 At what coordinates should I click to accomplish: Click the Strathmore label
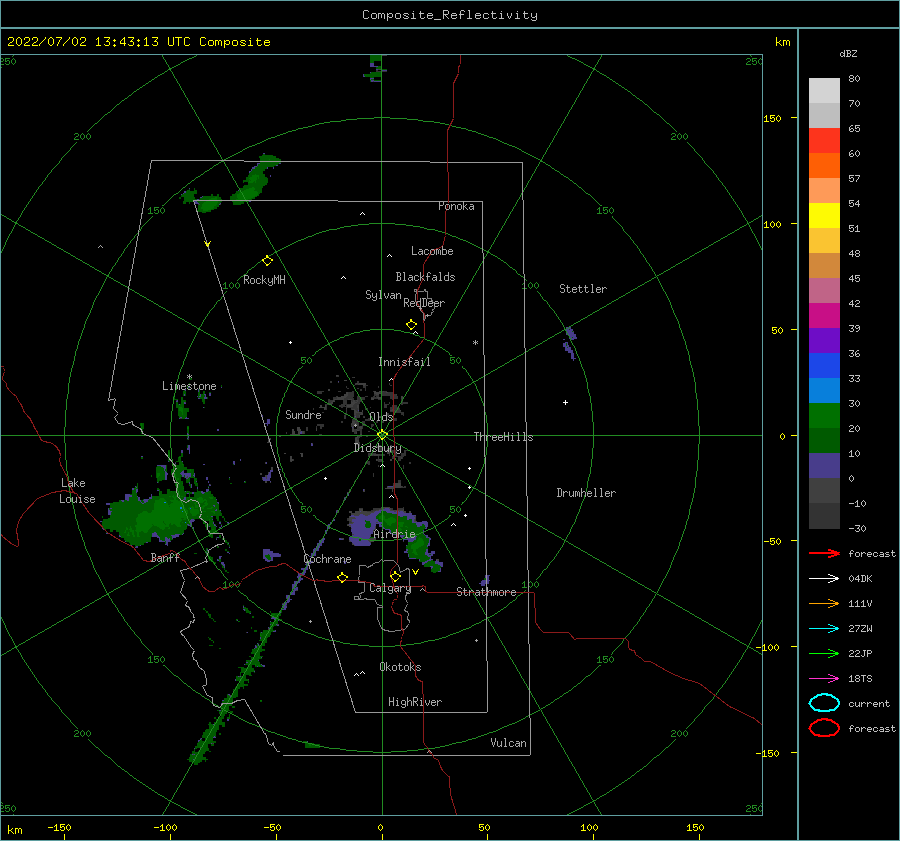[486, 592]
